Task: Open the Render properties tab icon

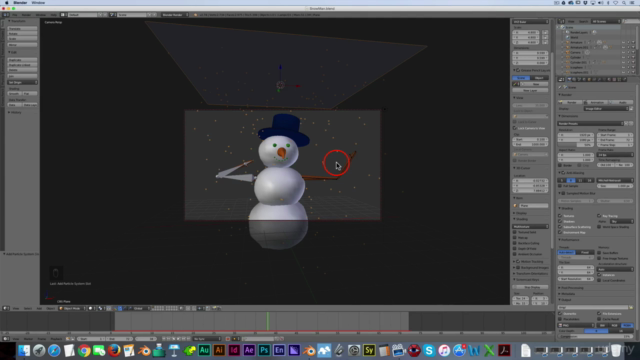Action: (x=569, y=80)
